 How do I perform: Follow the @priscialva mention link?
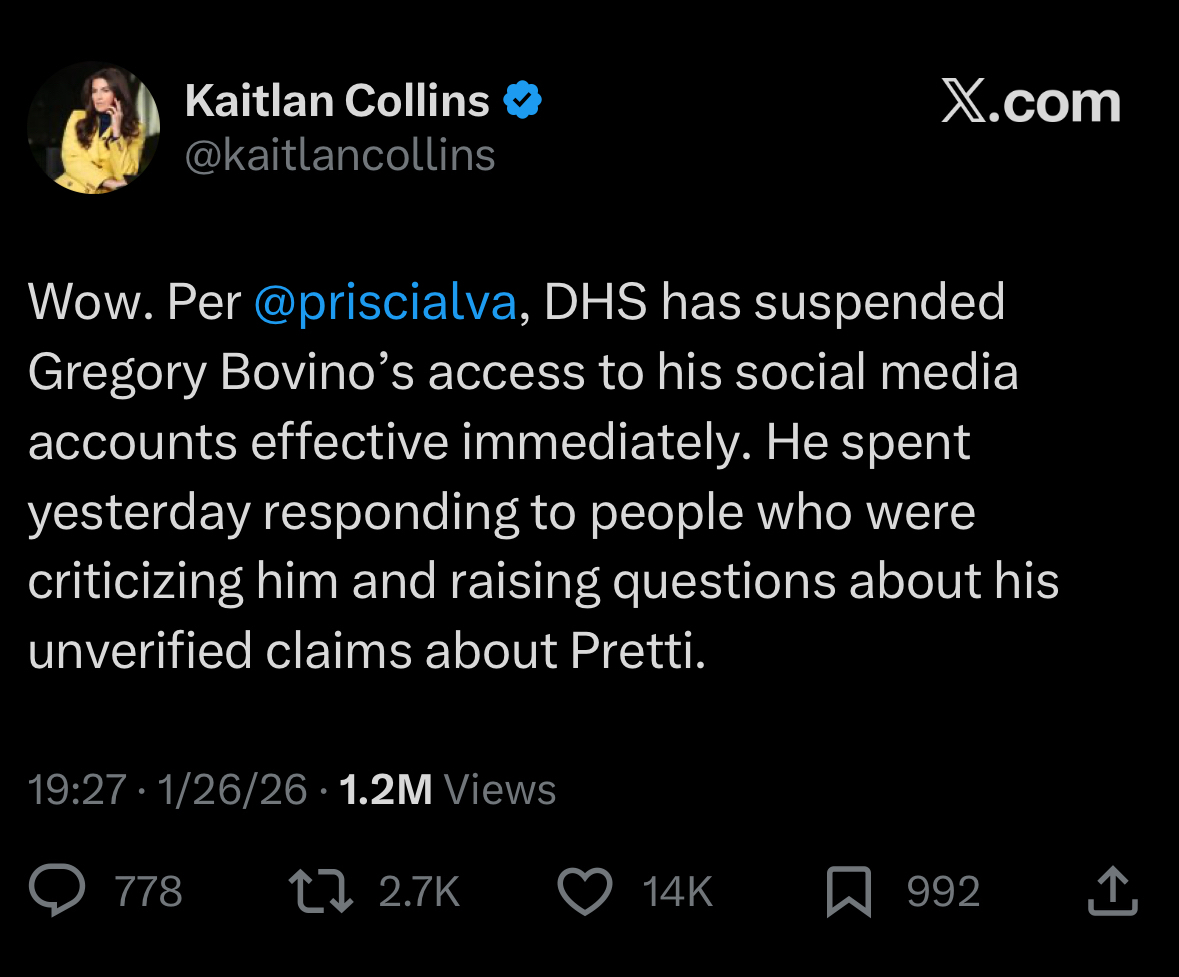tap(385, 303)
